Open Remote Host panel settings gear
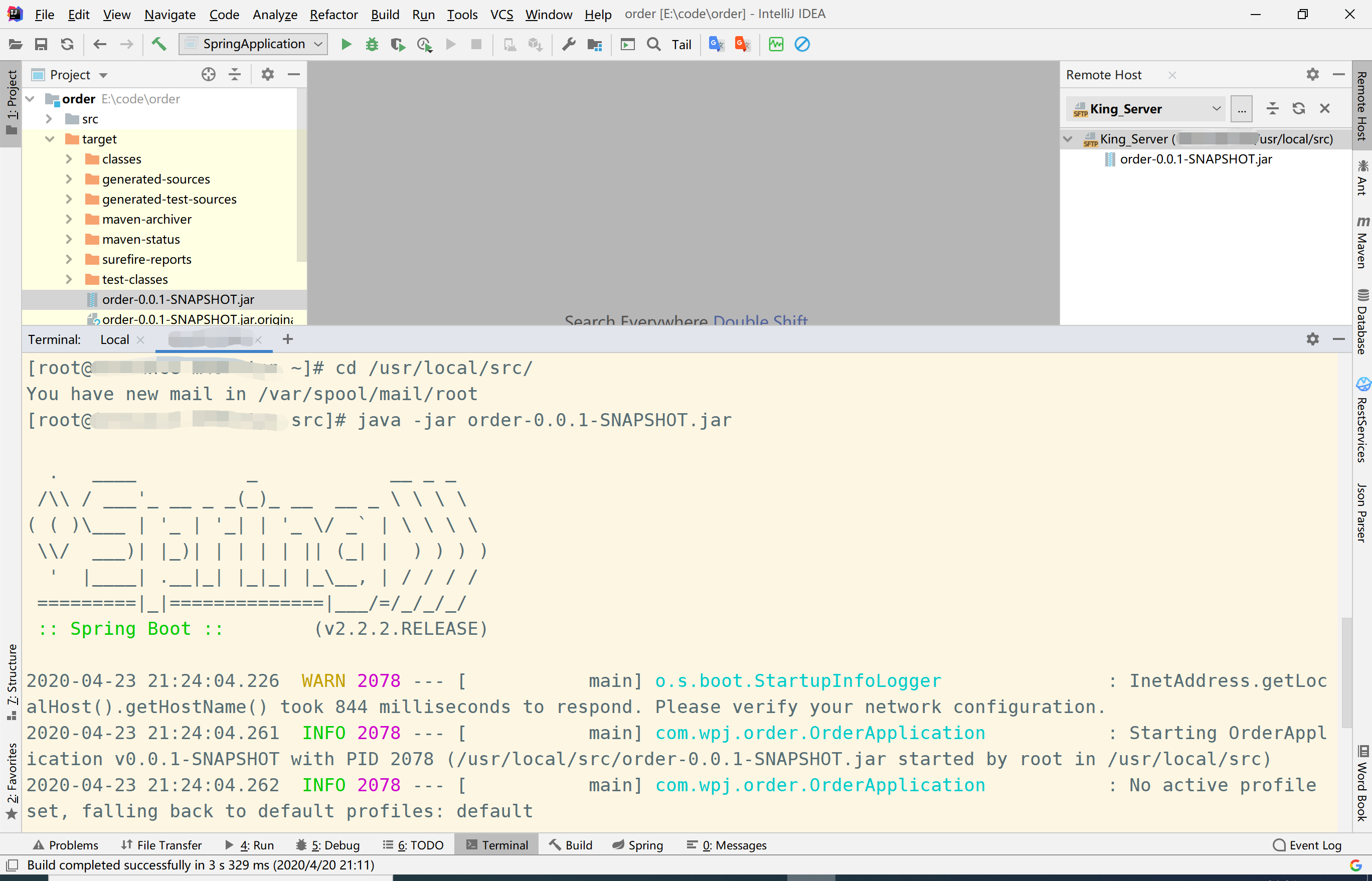This screenshot has height=881, width=1372. click(x=1312, y=74)
